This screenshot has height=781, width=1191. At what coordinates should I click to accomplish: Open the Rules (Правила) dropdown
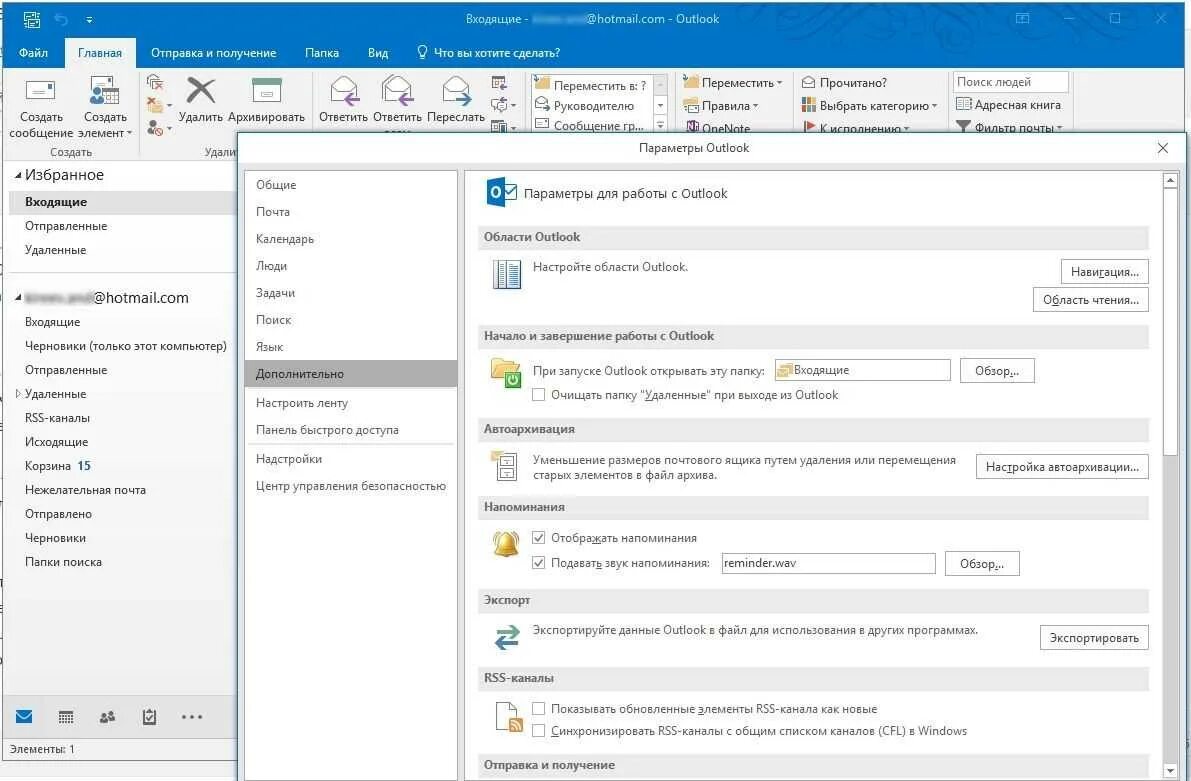click(x=720, y=106)
